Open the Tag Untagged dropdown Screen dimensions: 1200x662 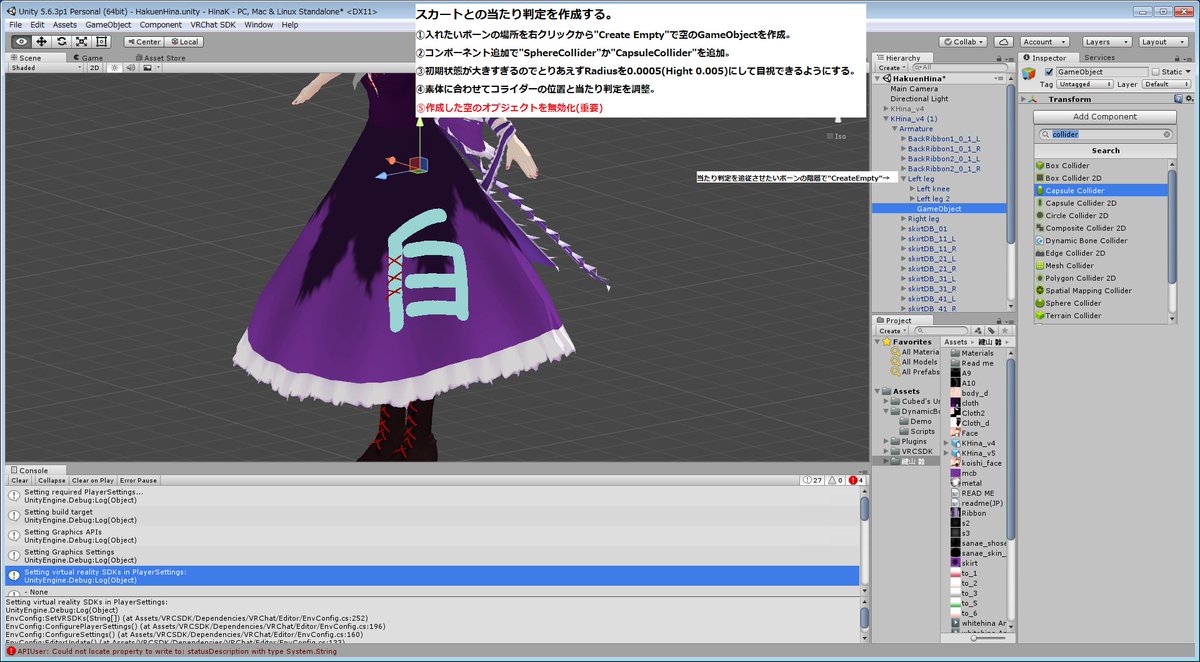1087,85
